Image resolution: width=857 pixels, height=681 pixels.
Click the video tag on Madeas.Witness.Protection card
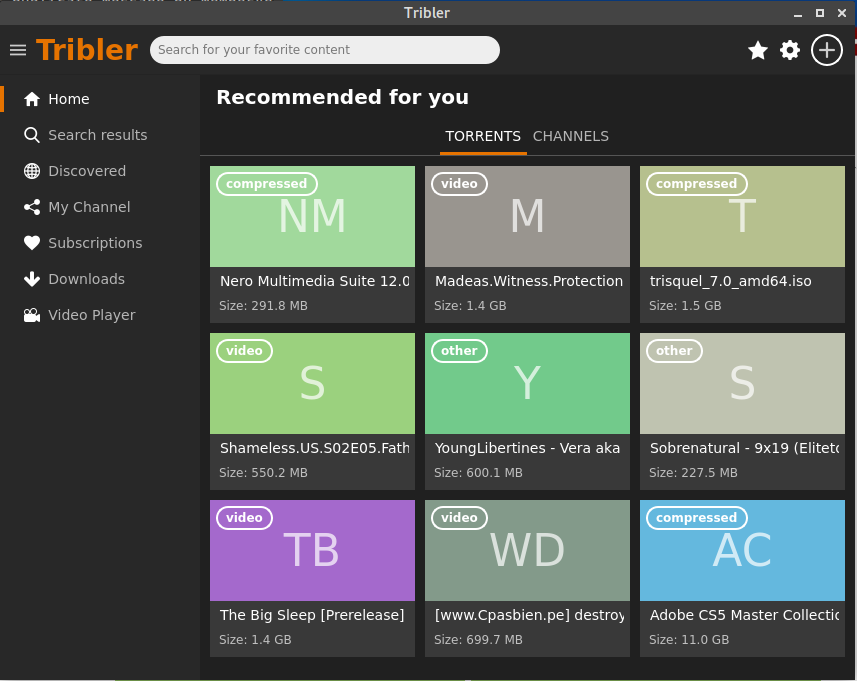(459, 184)
